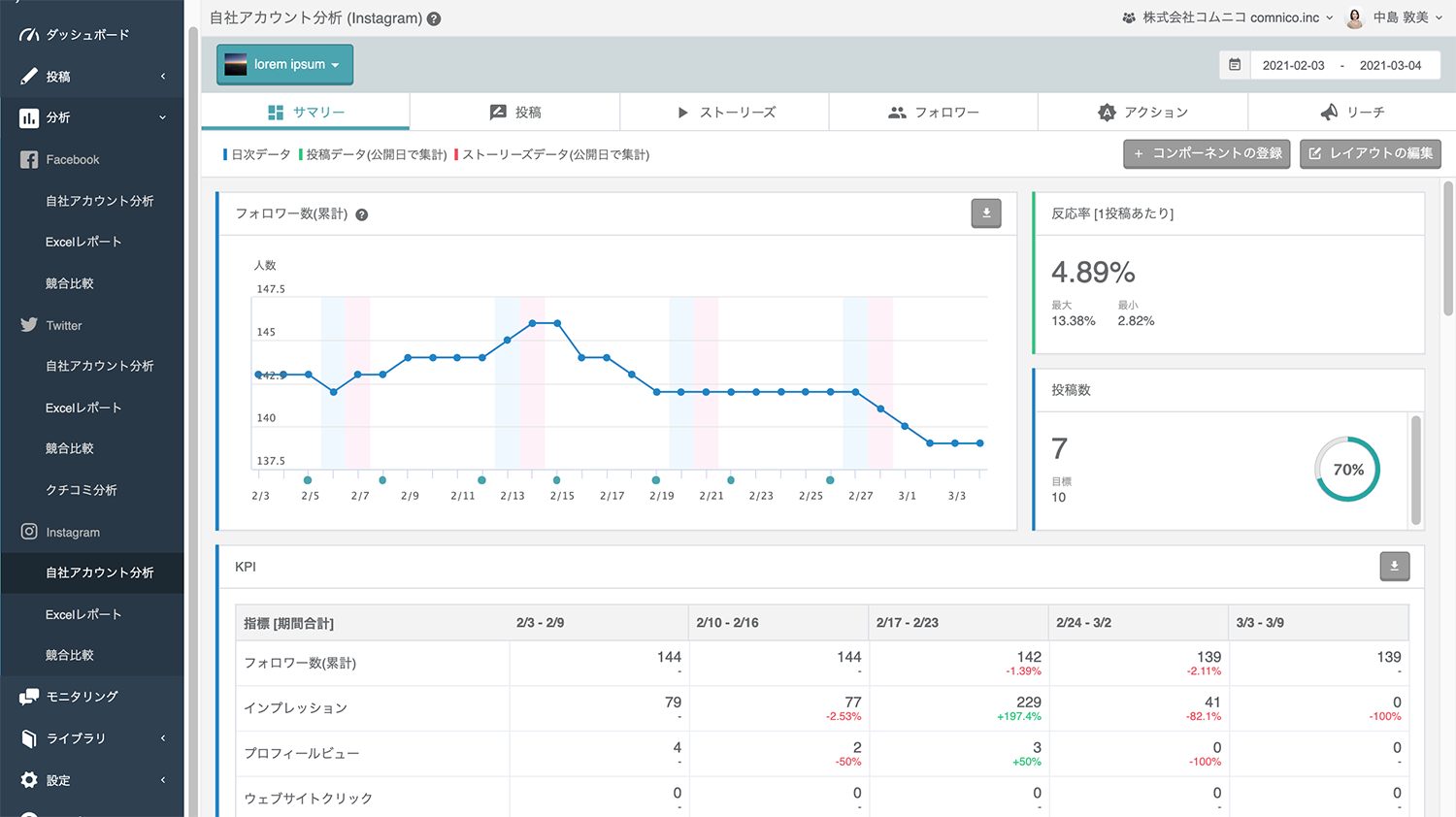Click the +197.4% impression change value
The height and width of the screenshot is (817, 1456).
[x=1019, y=717]
